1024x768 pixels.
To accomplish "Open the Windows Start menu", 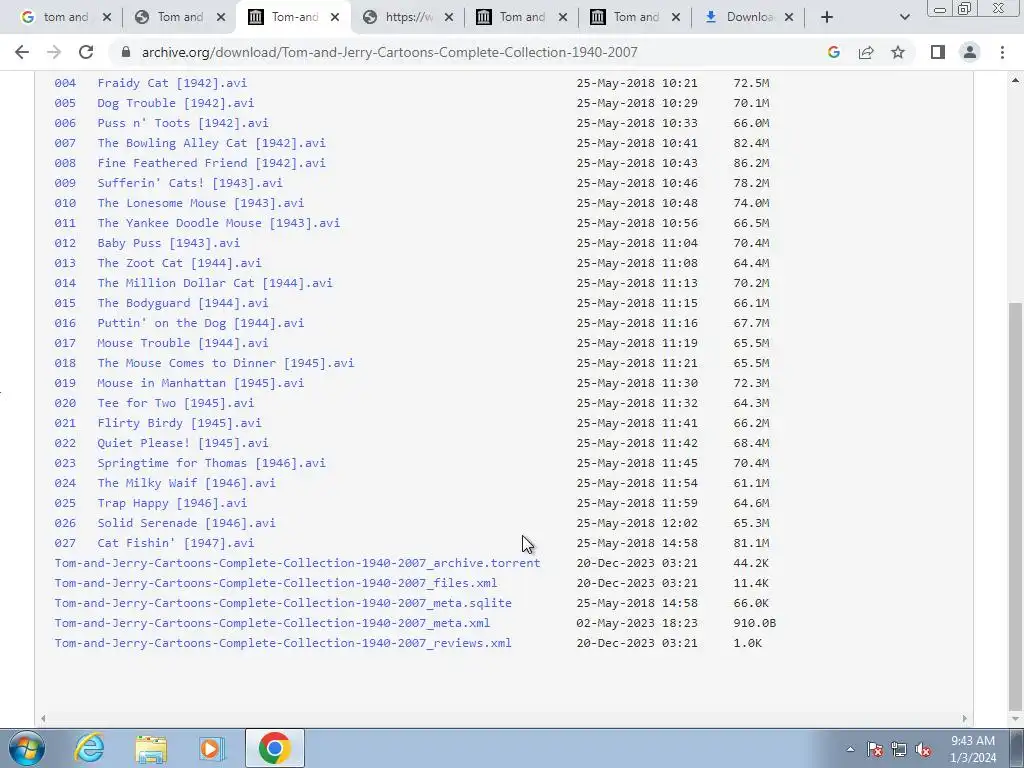I will pyautogui.click(x=26, y=748).
